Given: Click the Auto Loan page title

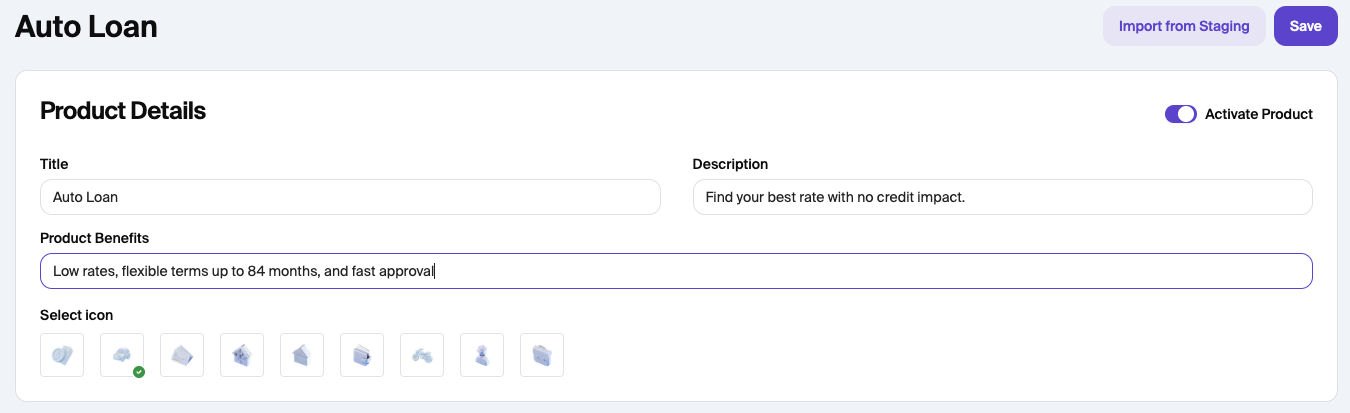Looking at the screenshot, I should click(x=86, y=26).
